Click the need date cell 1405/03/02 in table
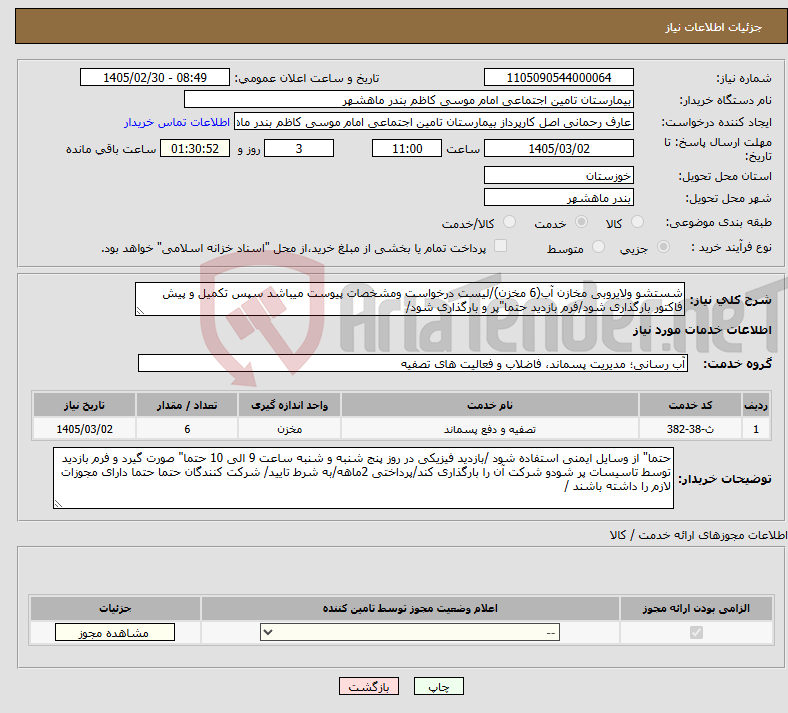788x713 pixels. 84,429
